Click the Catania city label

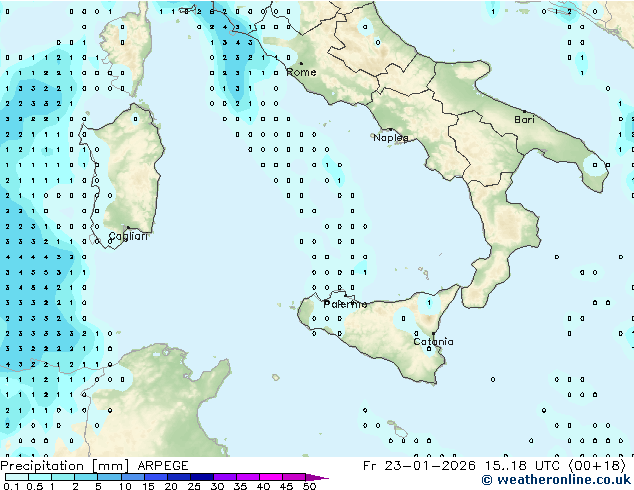click(433, 342)
